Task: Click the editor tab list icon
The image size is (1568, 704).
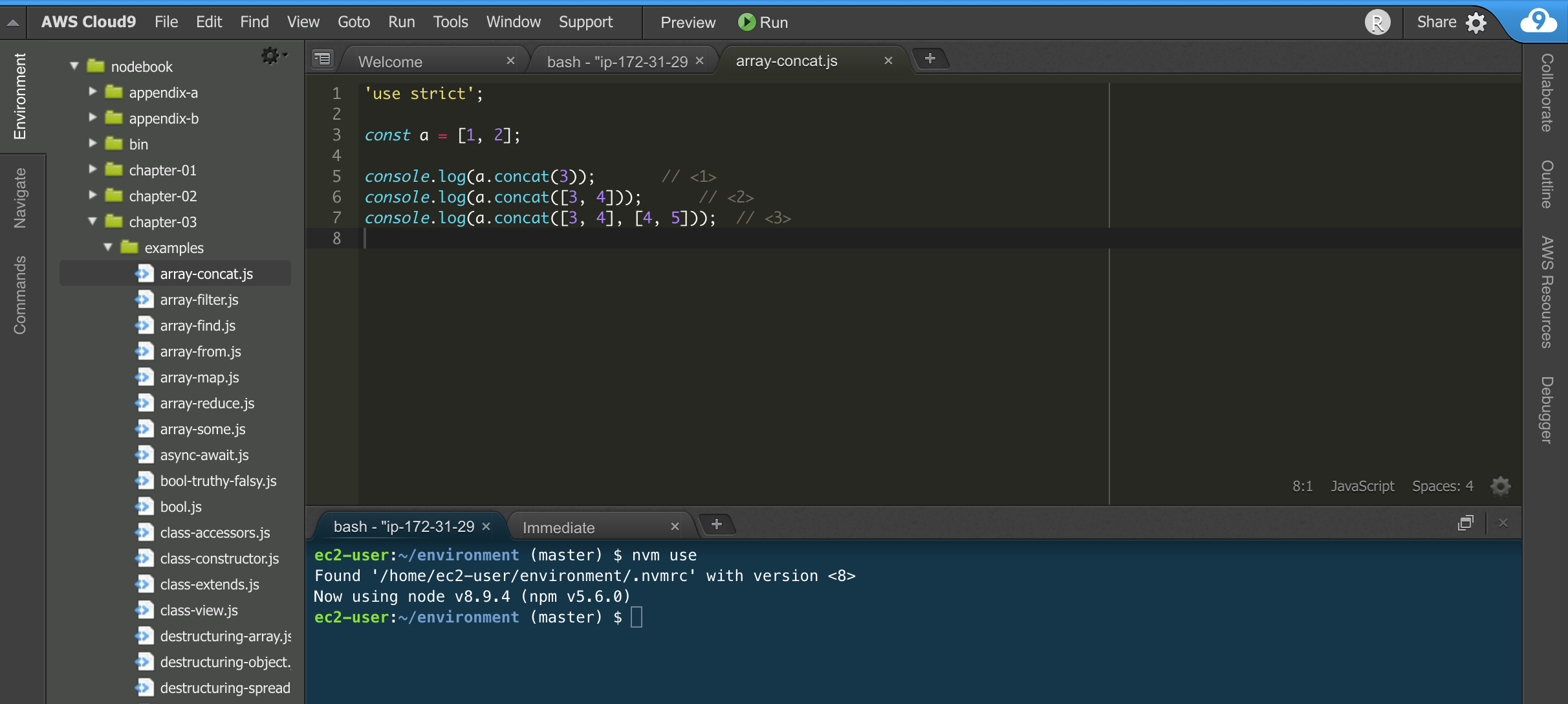Action: pyautogui.click(x=322, y=59)
